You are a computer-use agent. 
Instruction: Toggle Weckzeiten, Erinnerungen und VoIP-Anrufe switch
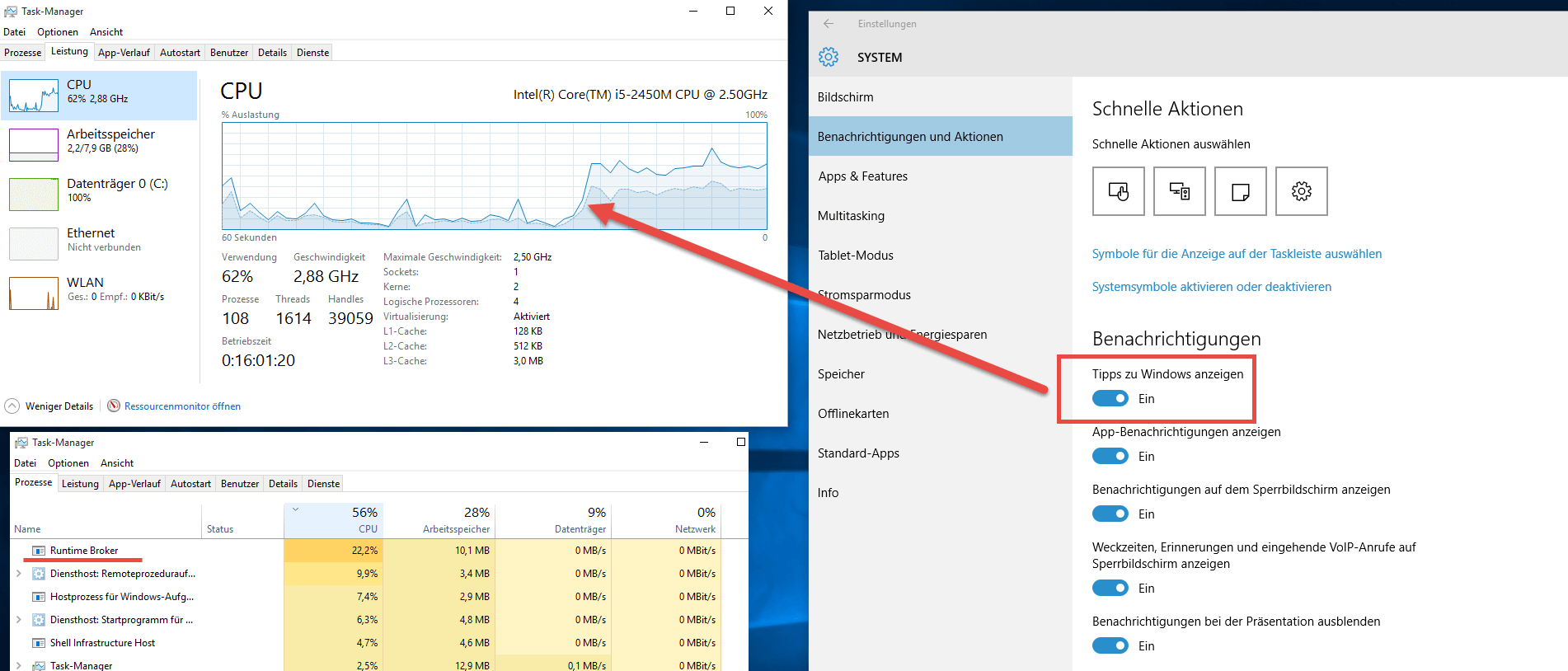pyautogui.click(x=1110, y=588)
